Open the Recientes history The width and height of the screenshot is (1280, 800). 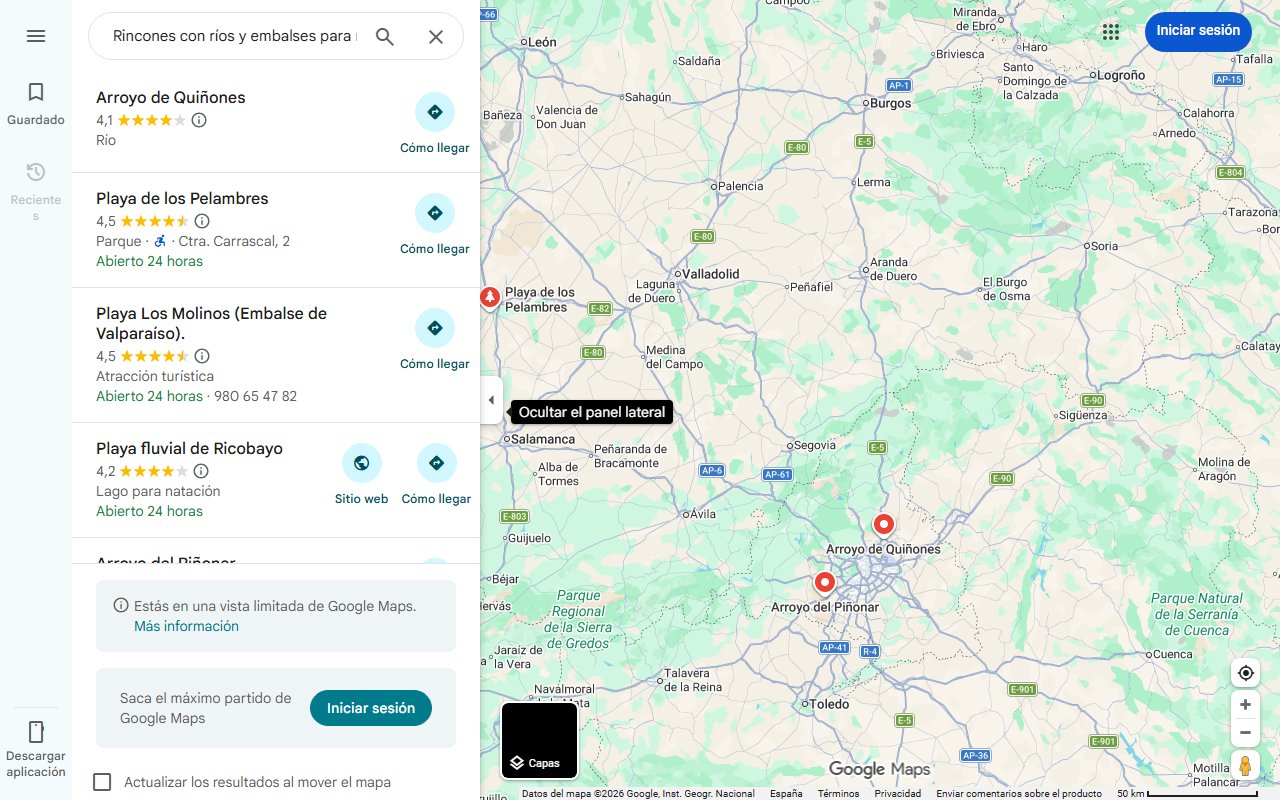pyautogui.click(x=36, y=191)
